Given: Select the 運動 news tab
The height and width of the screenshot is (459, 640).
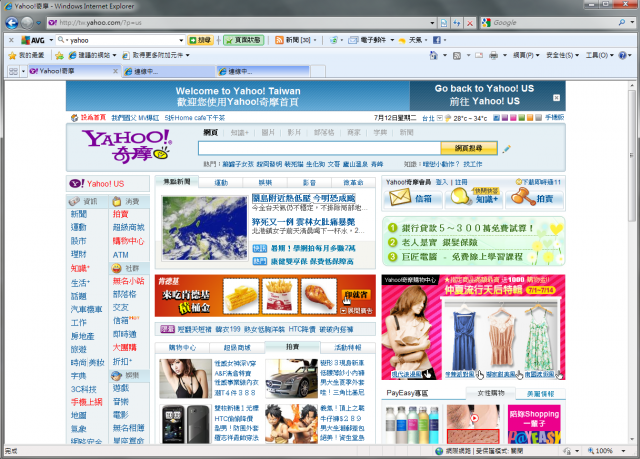Looking at the screenshot, I should (221, 183).
